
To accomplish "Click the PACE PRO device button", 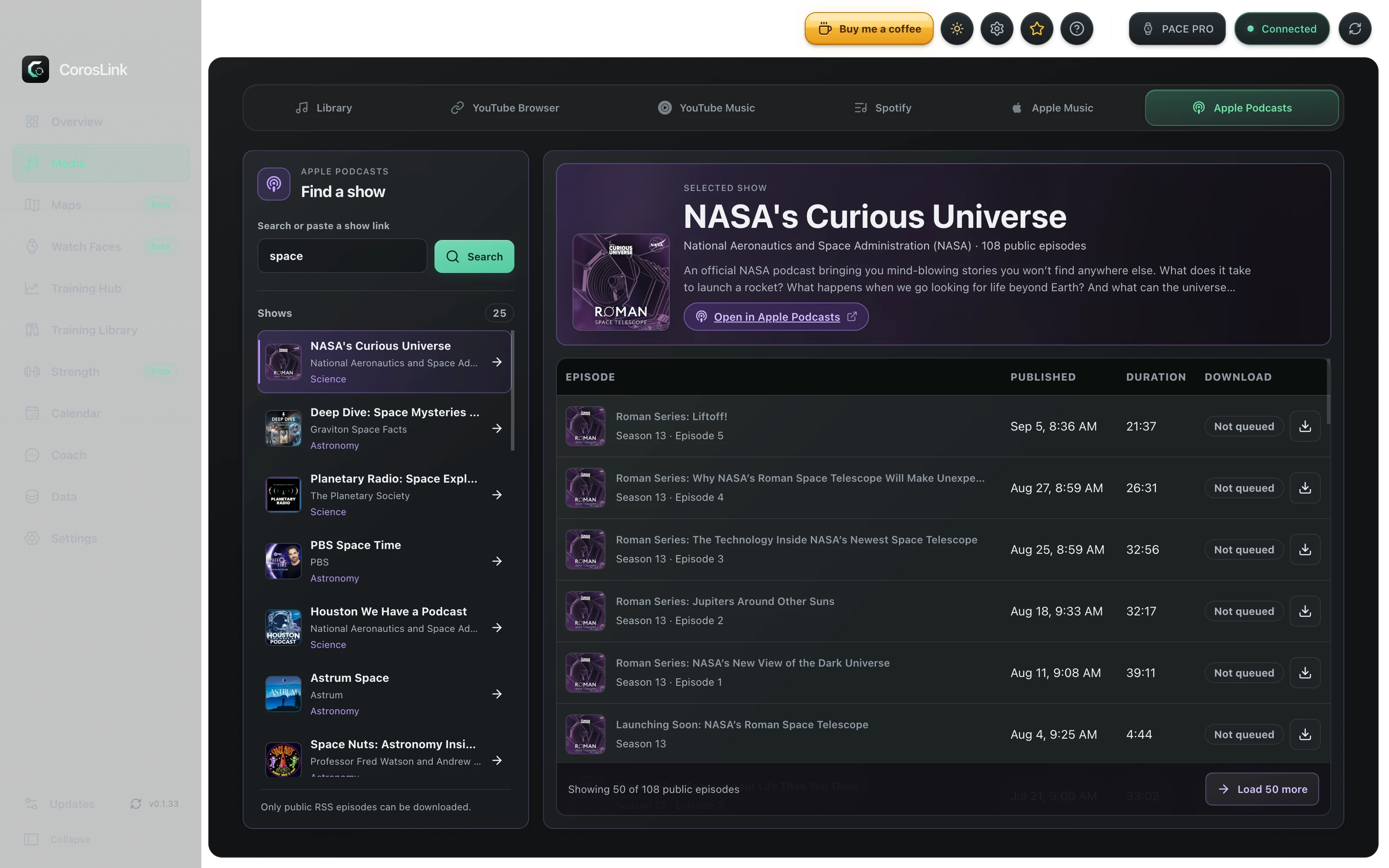I will [1177, 29].
